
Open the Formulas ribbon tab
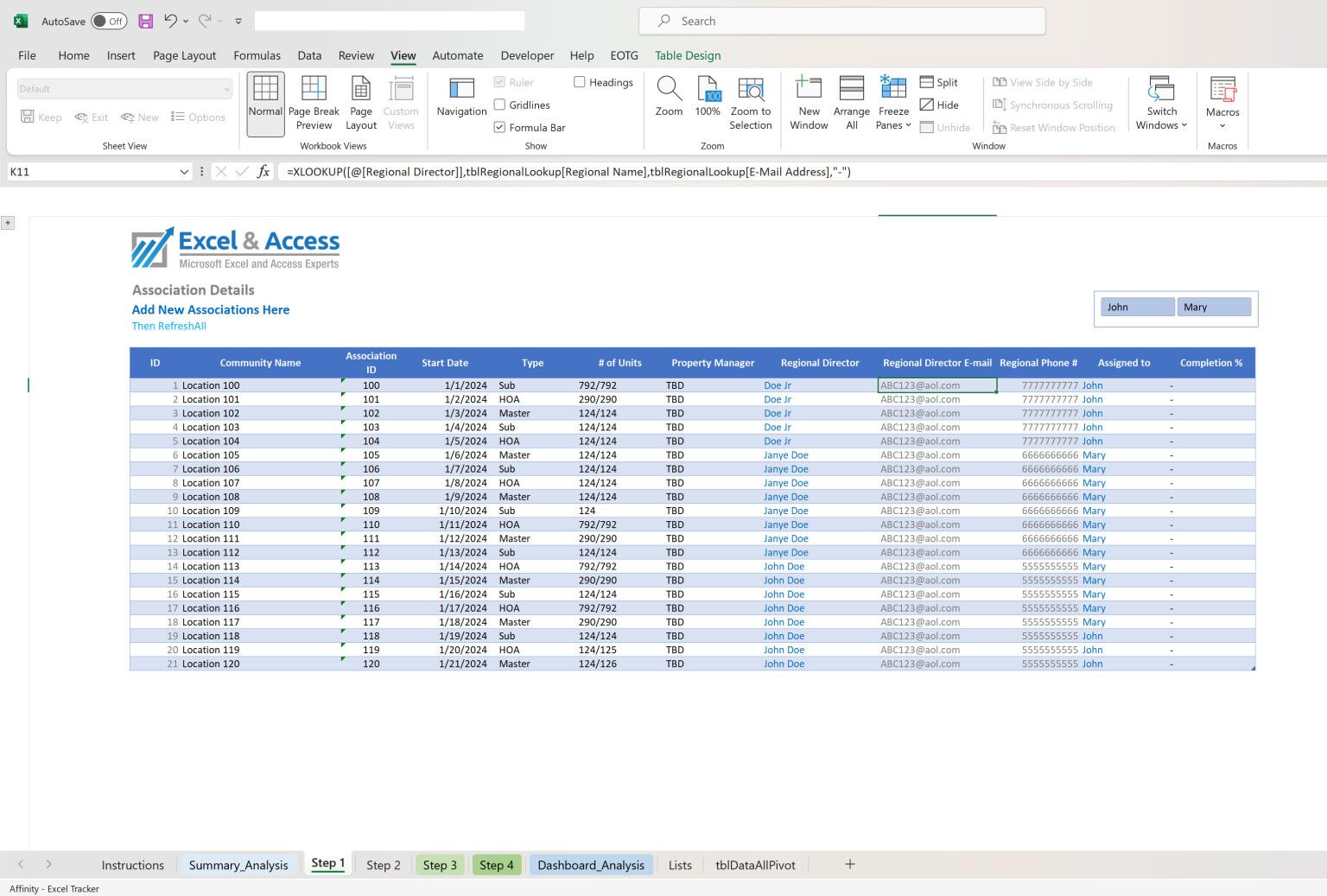point(257,55)
